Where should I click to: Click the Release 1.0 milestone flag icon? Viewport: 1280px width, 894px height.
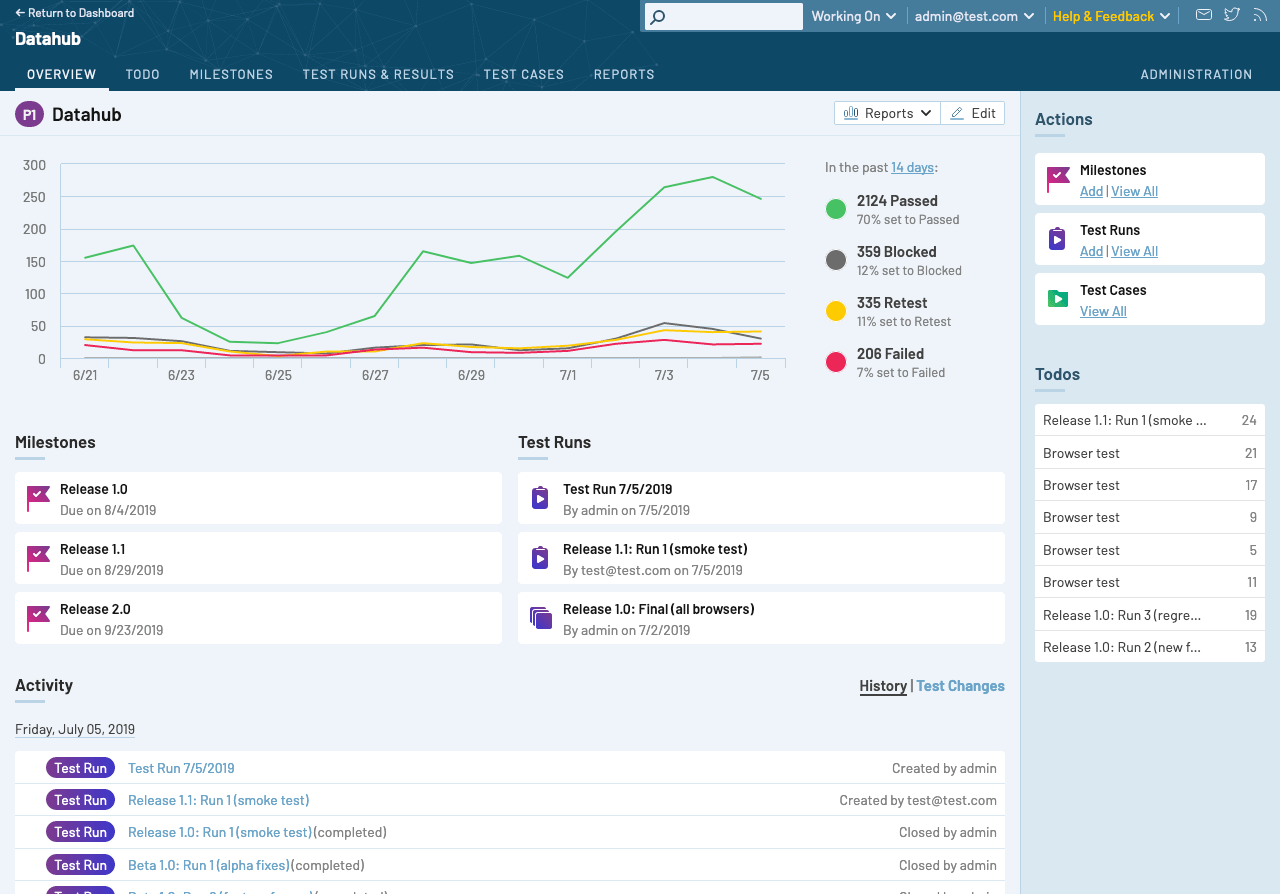(x=38, y=498)
